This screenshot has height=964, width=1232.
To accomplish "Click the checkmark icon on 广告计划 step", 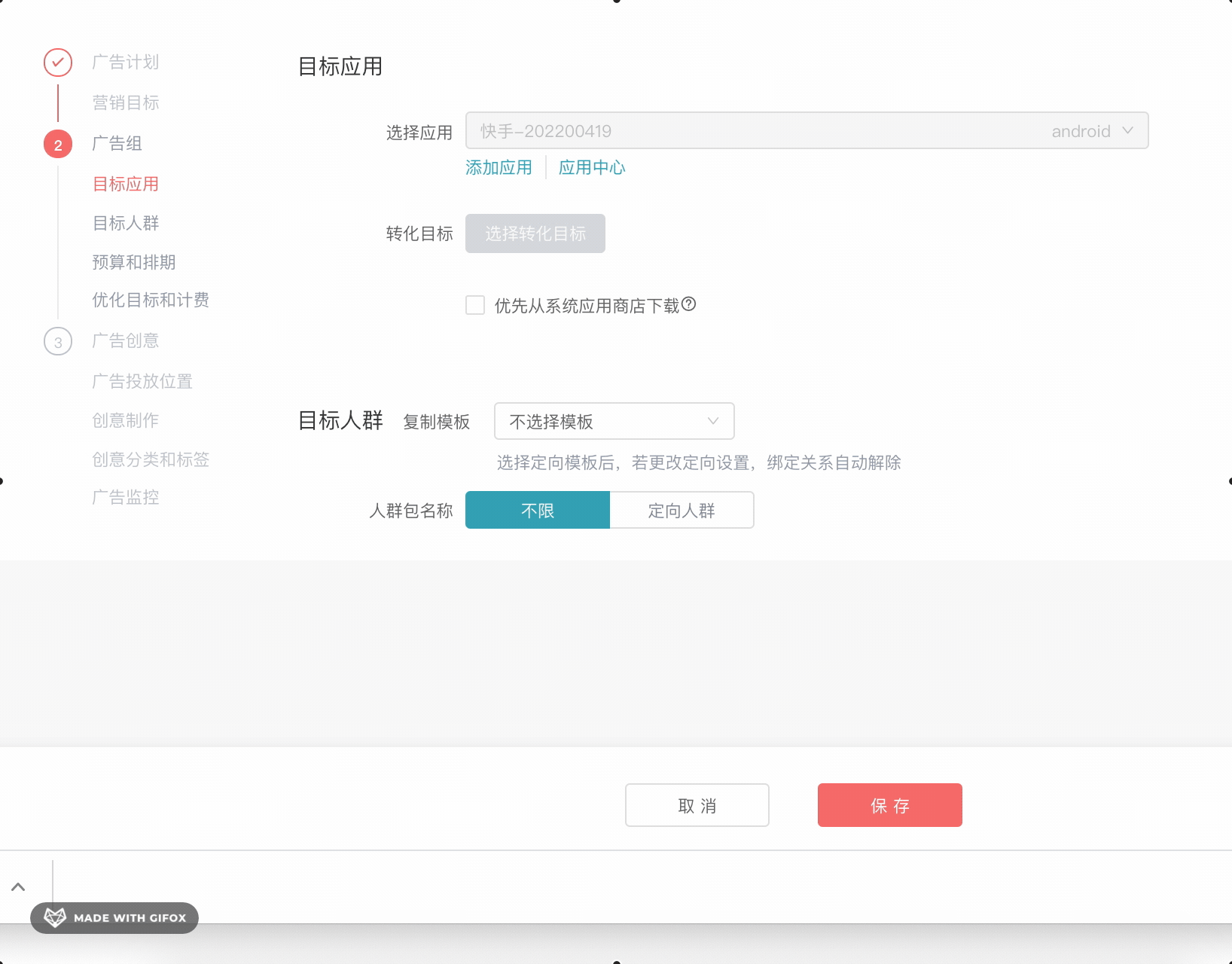I will pyautogui.click(x=57, y=62).
